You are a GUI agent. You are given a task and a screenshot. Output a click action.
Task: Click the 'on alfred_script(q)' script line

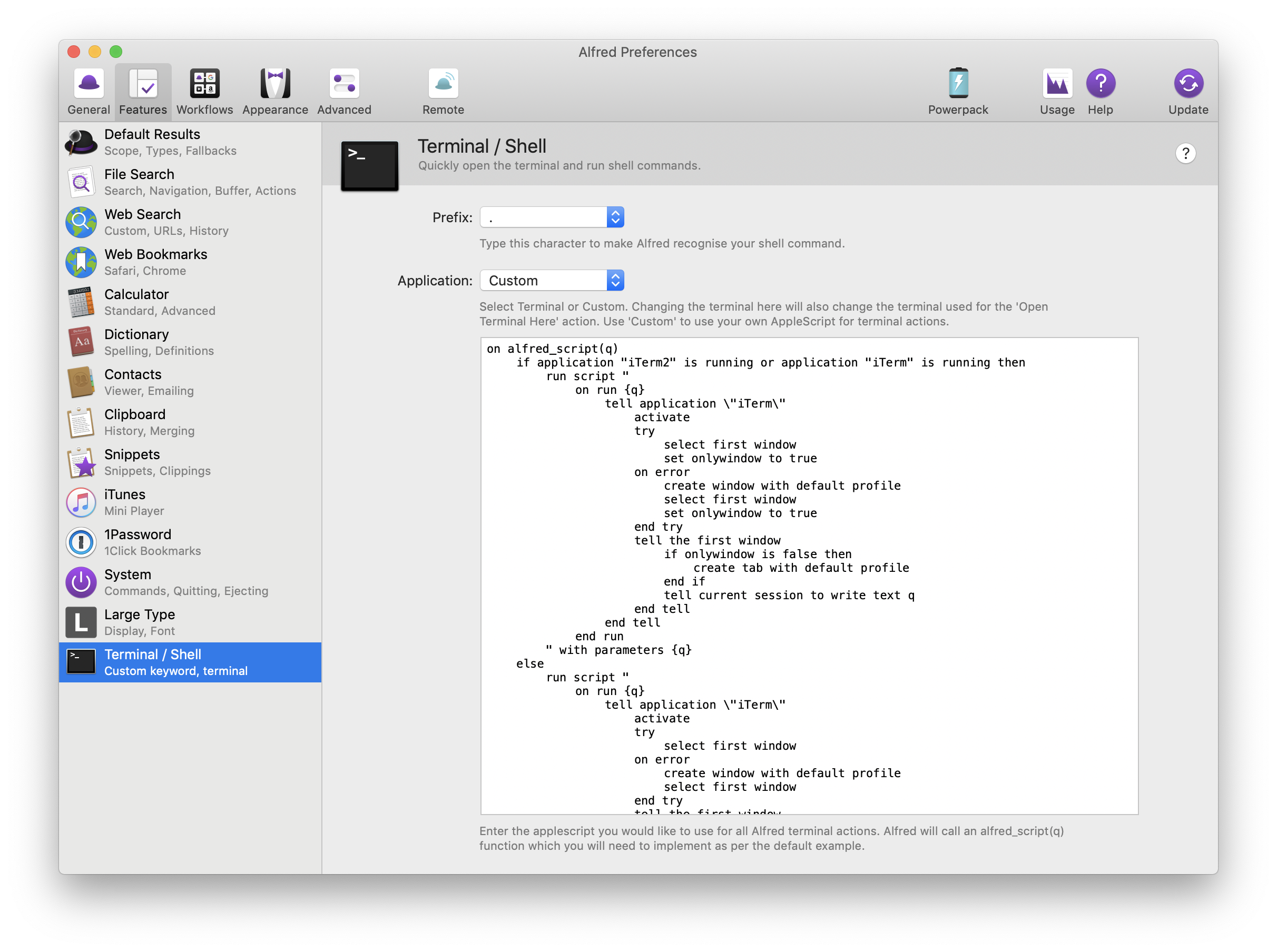tap(552, 349)
